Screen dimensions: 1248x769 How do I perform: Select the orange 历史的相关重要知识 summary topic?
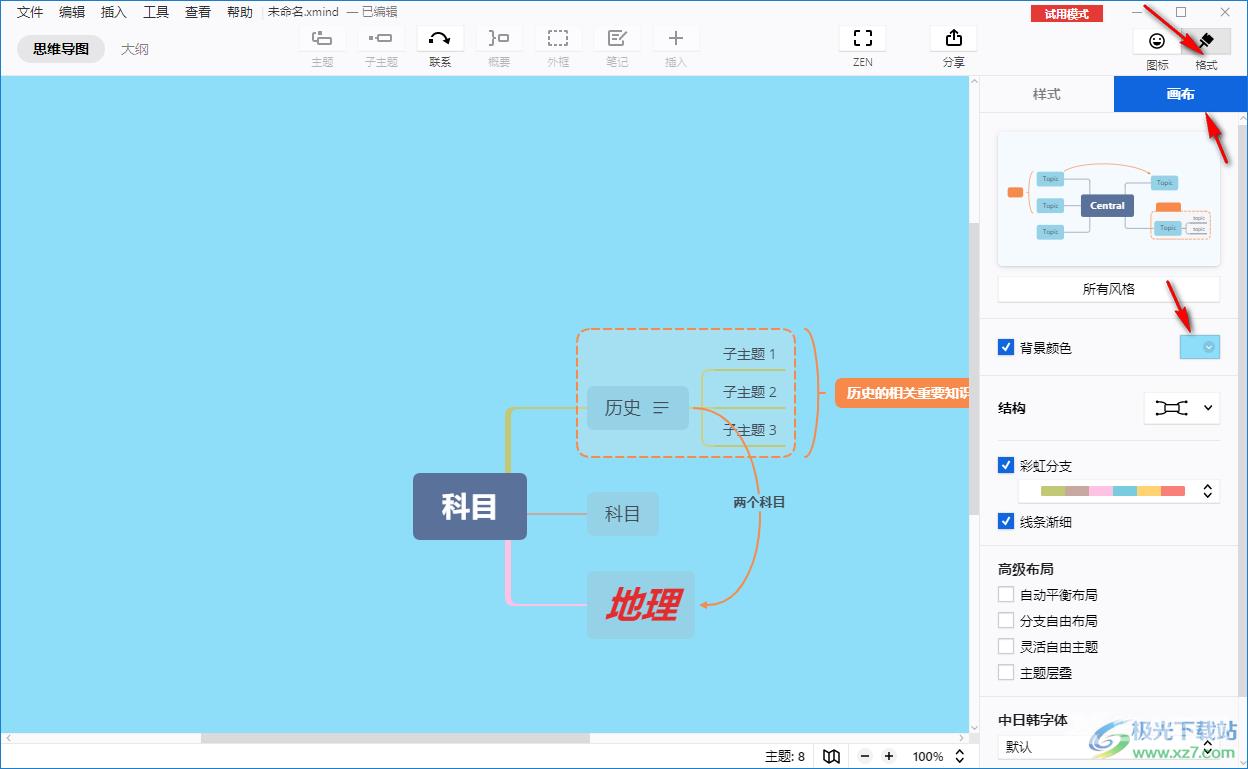click(903, 393)
